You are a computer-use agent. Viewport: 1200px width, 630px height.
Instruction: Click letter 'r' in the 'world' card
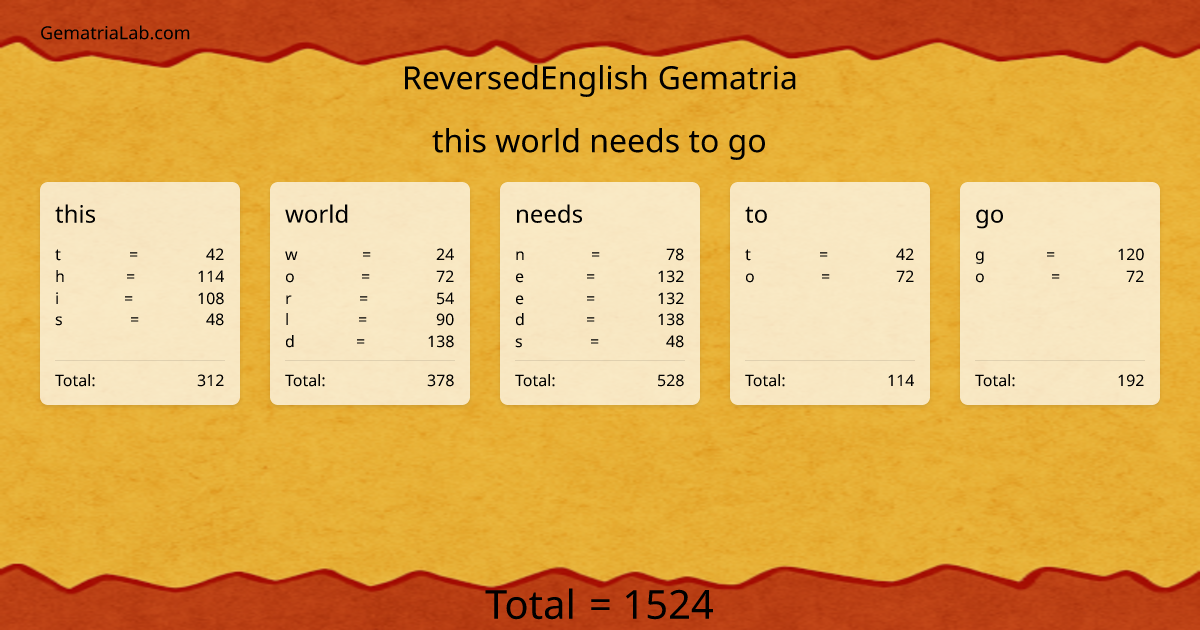click(288, 298)
